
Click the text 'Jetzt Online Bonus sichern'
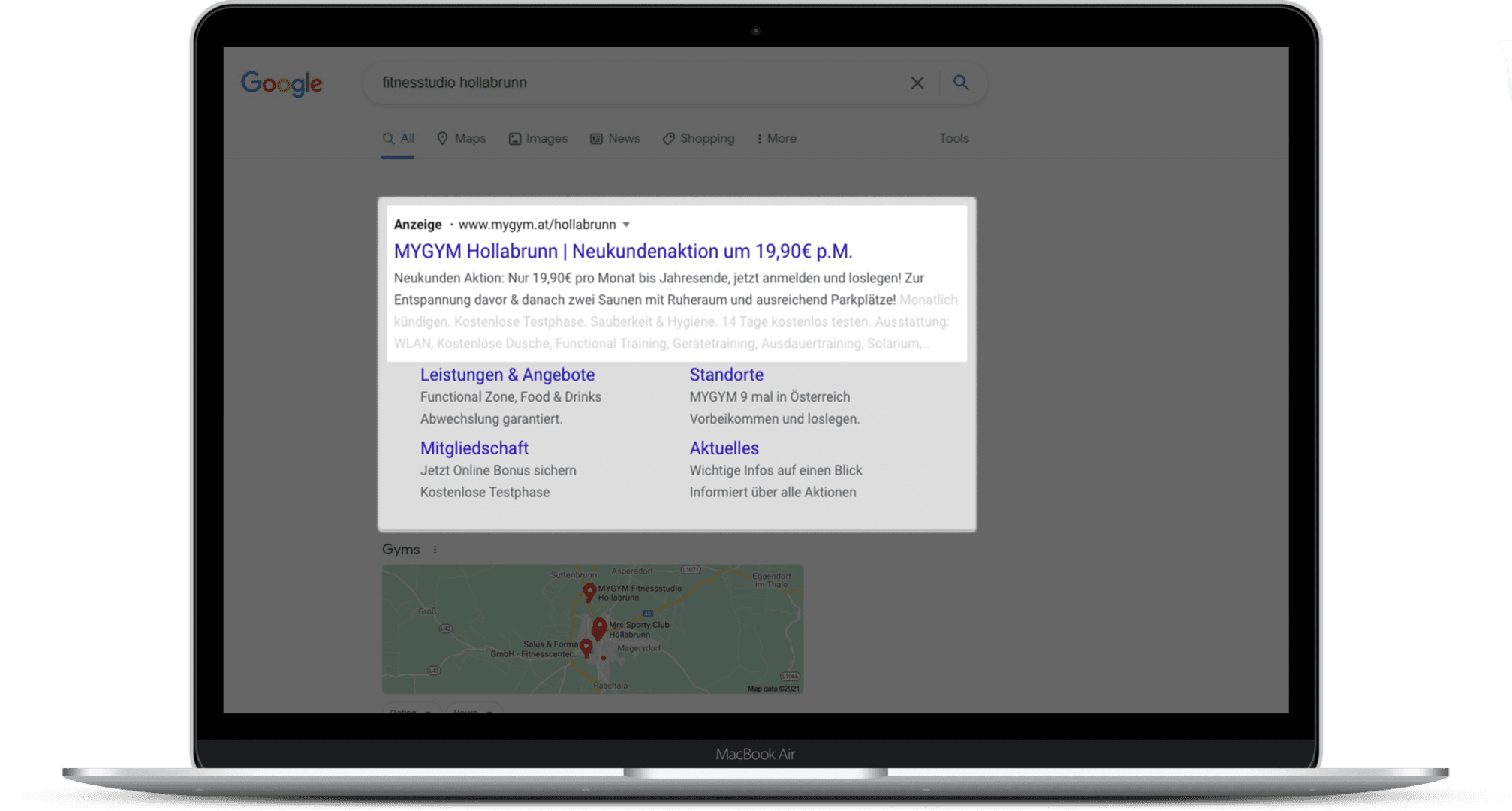[x=498, y=471]
